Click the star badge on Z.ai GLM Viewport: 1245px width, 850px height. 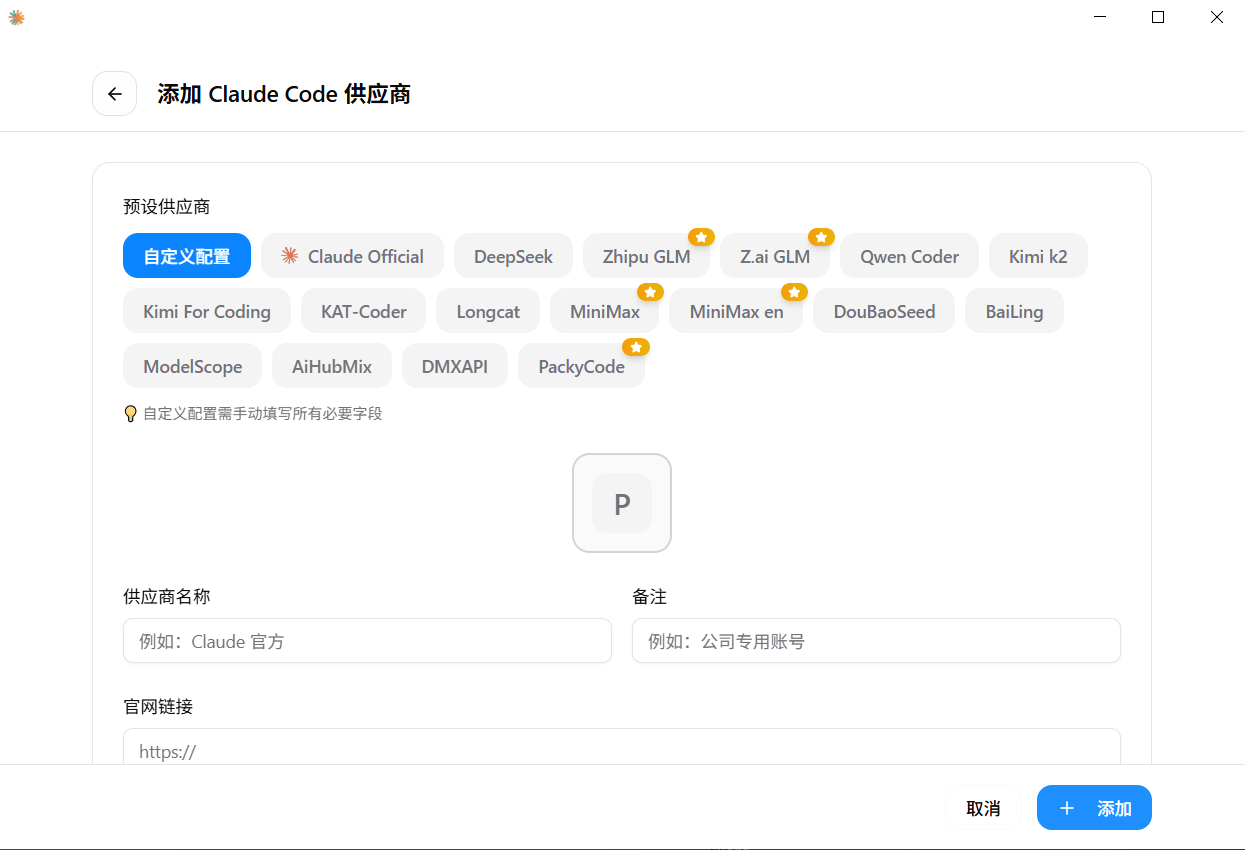click(x=821, y=237)
